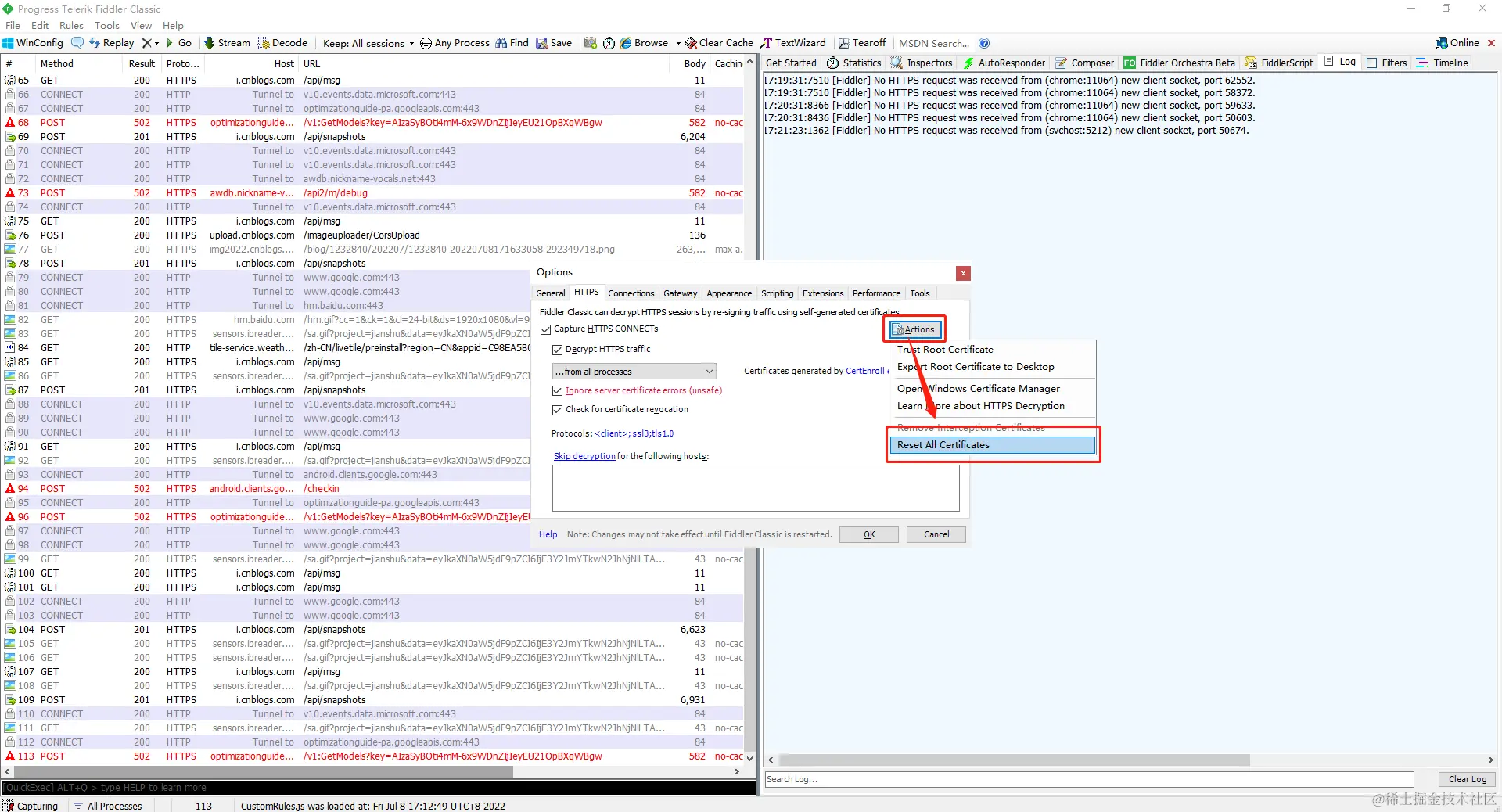Viewport: 1502px width, 812px height.
Task: Open the View menu
Action: 141,25
